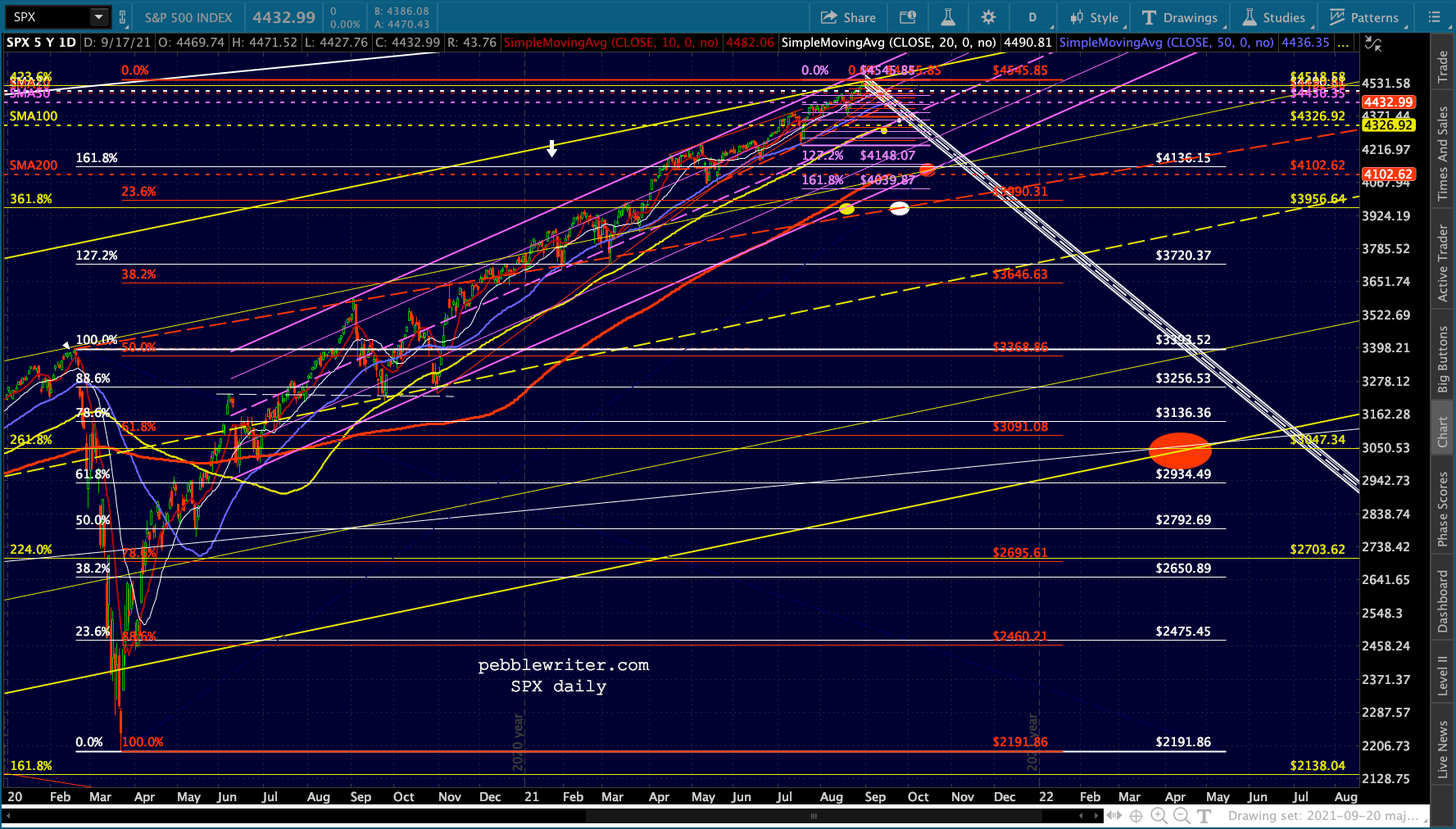This screenshot has height=829, width=1456.
Task: Click the red 4102.62 price bubble on axis
Action: tap(1387, 174)
